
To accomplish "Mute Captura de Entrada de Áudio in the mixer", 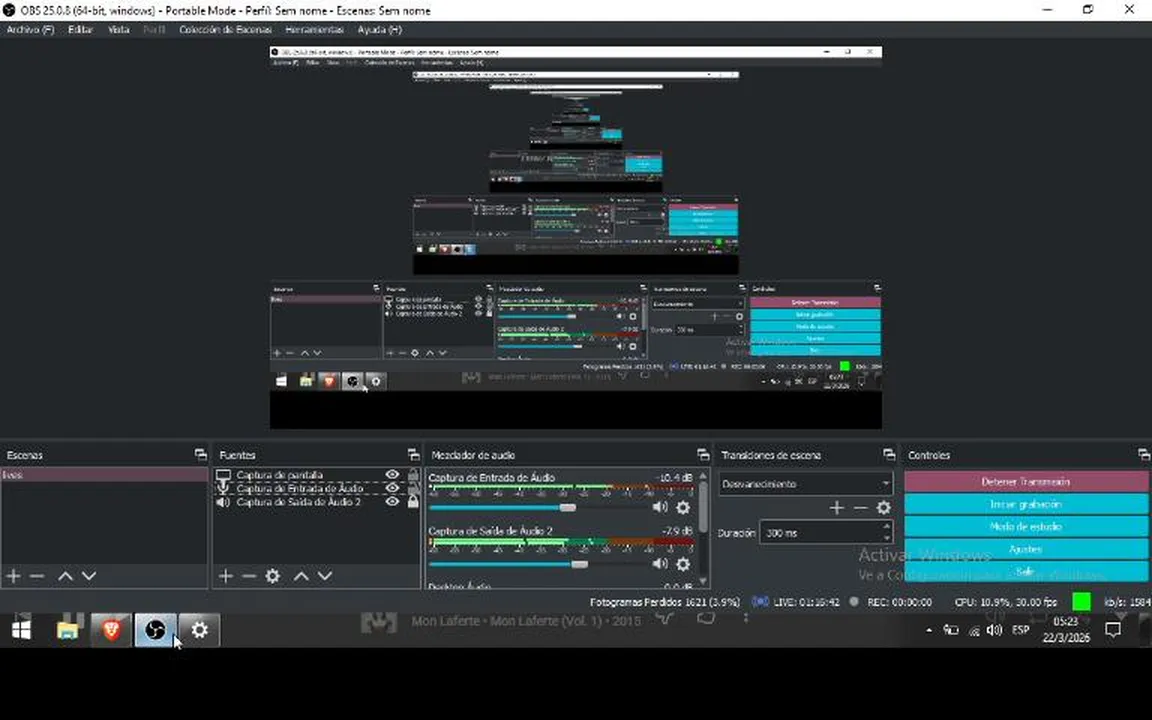I will (x=660, y=507).
